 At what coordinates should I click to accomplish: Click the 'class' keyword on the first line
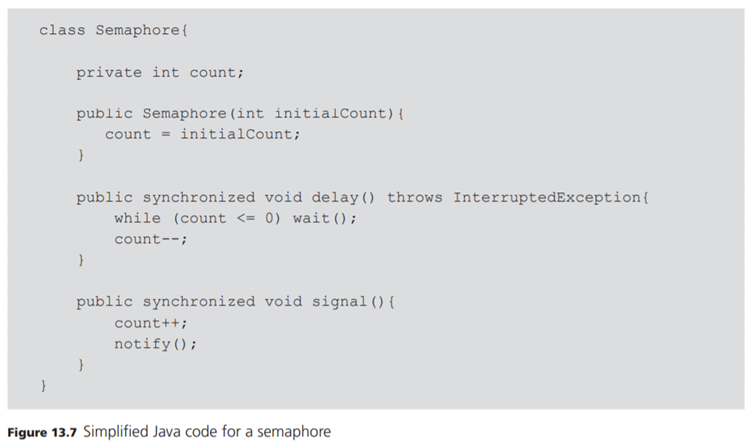coord(62,30)
